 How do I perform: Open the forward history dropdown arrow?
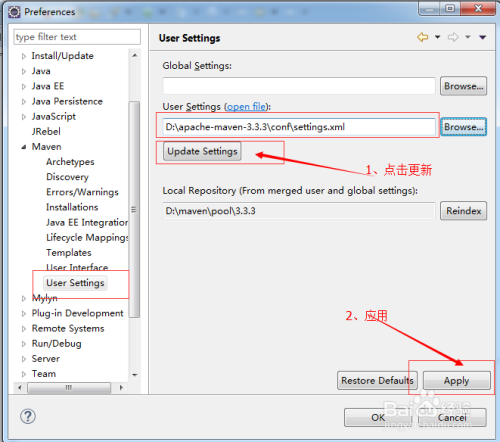[468, 37]
